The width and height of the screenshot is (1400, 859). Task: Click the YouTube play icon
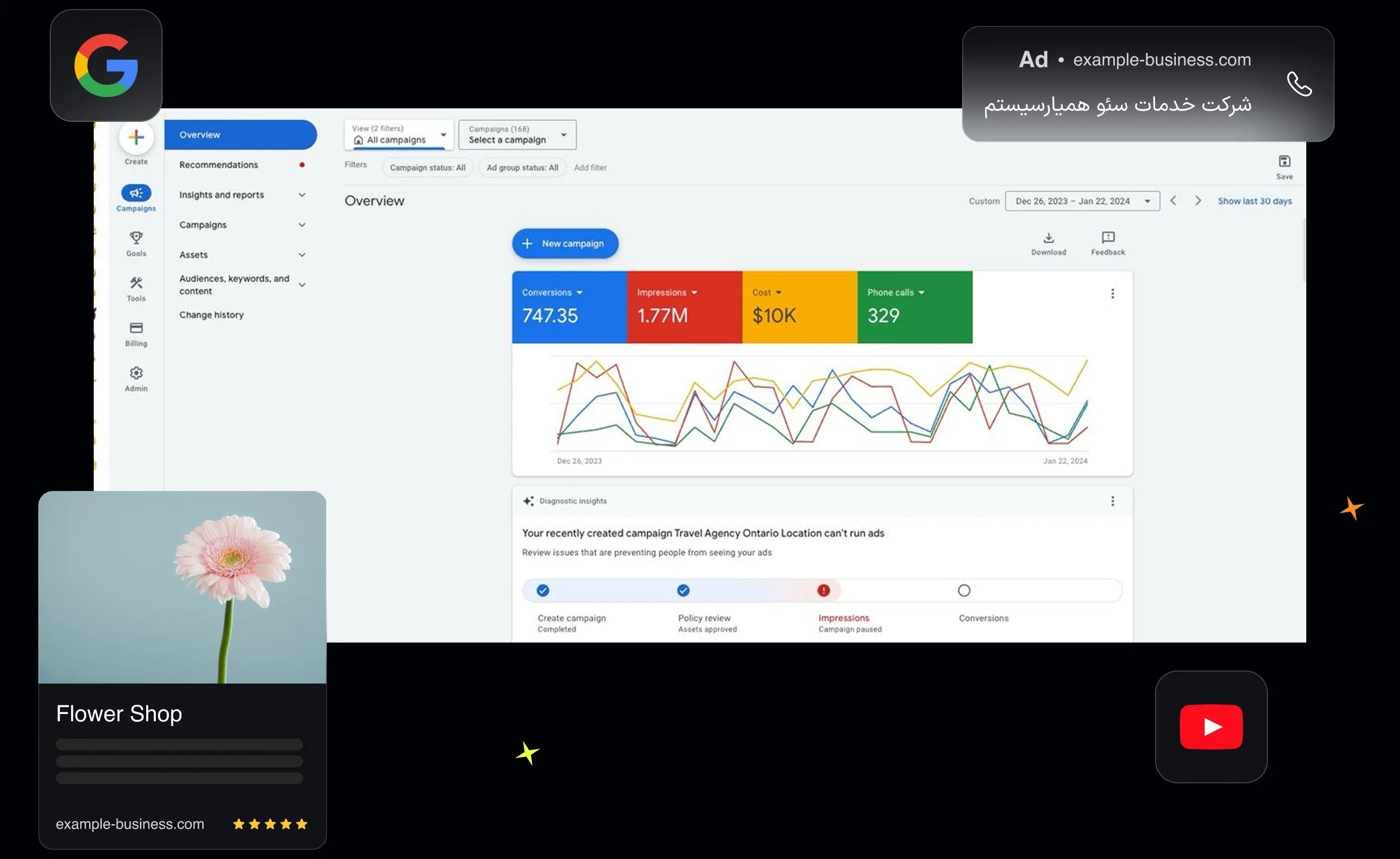tap(1211, 726)
